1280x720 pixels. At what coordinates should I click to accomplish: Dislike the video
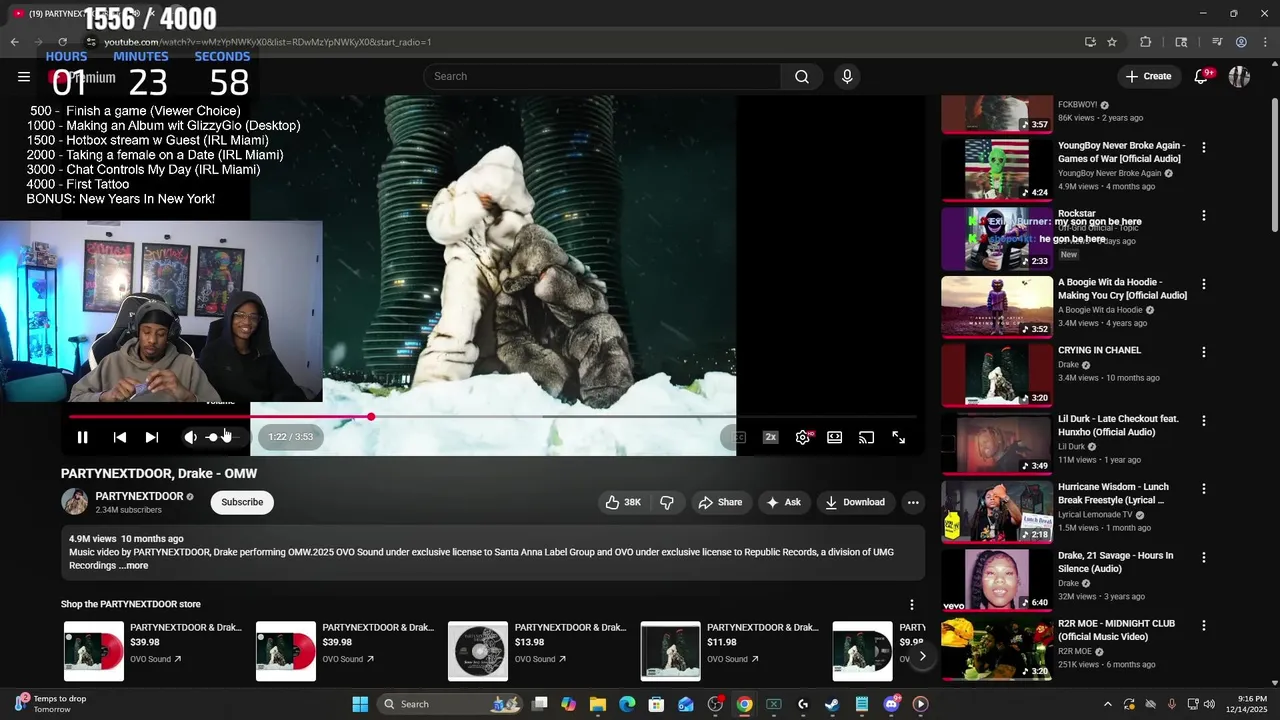667,502
